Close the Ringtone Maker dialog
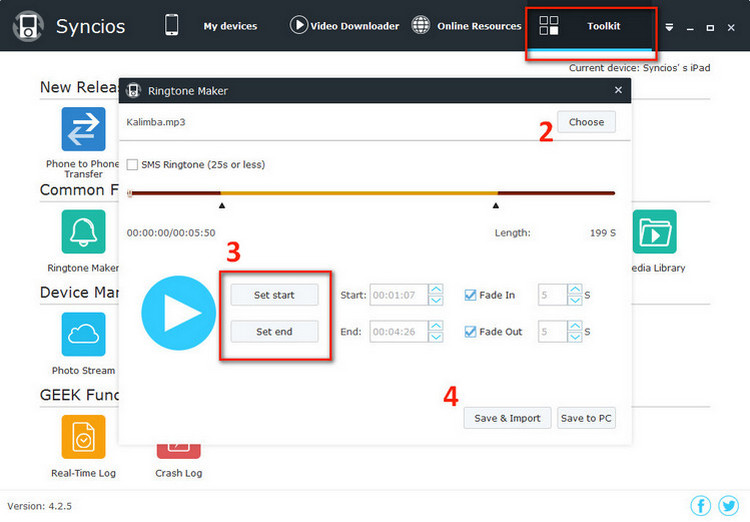Viewport: 750px width, 522px height. coord(618,90)
